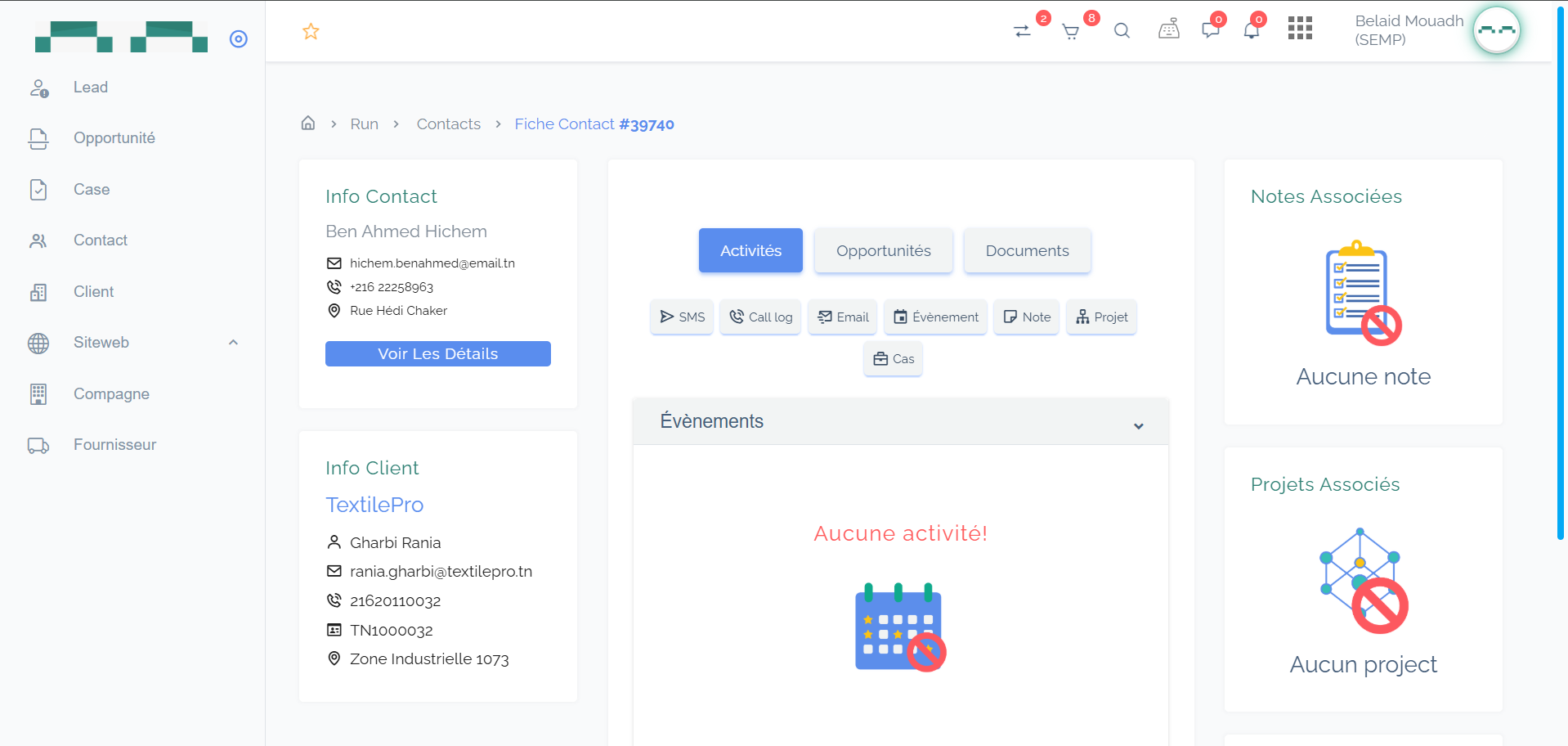Image resolution: width=1568 pixels, height=746 pixels.
Task: Open Compagne in sidebar
Action: [111, 394]
